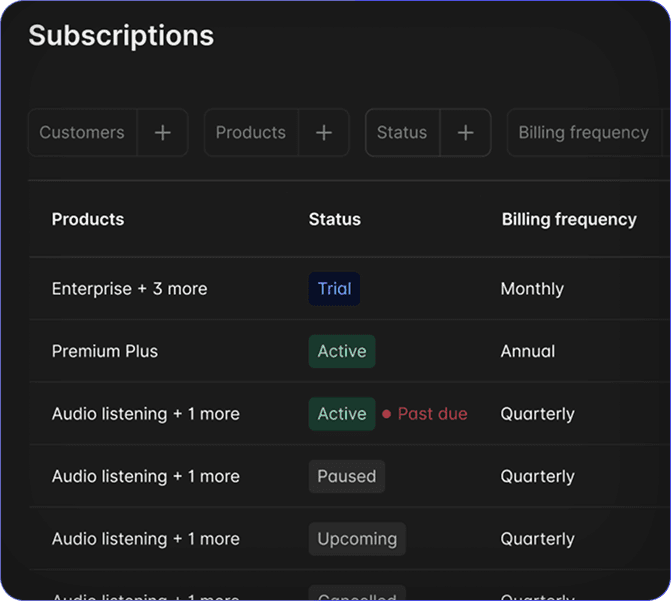Click the Upcoming status badge
671x601 pixels.
pos(357,539)
